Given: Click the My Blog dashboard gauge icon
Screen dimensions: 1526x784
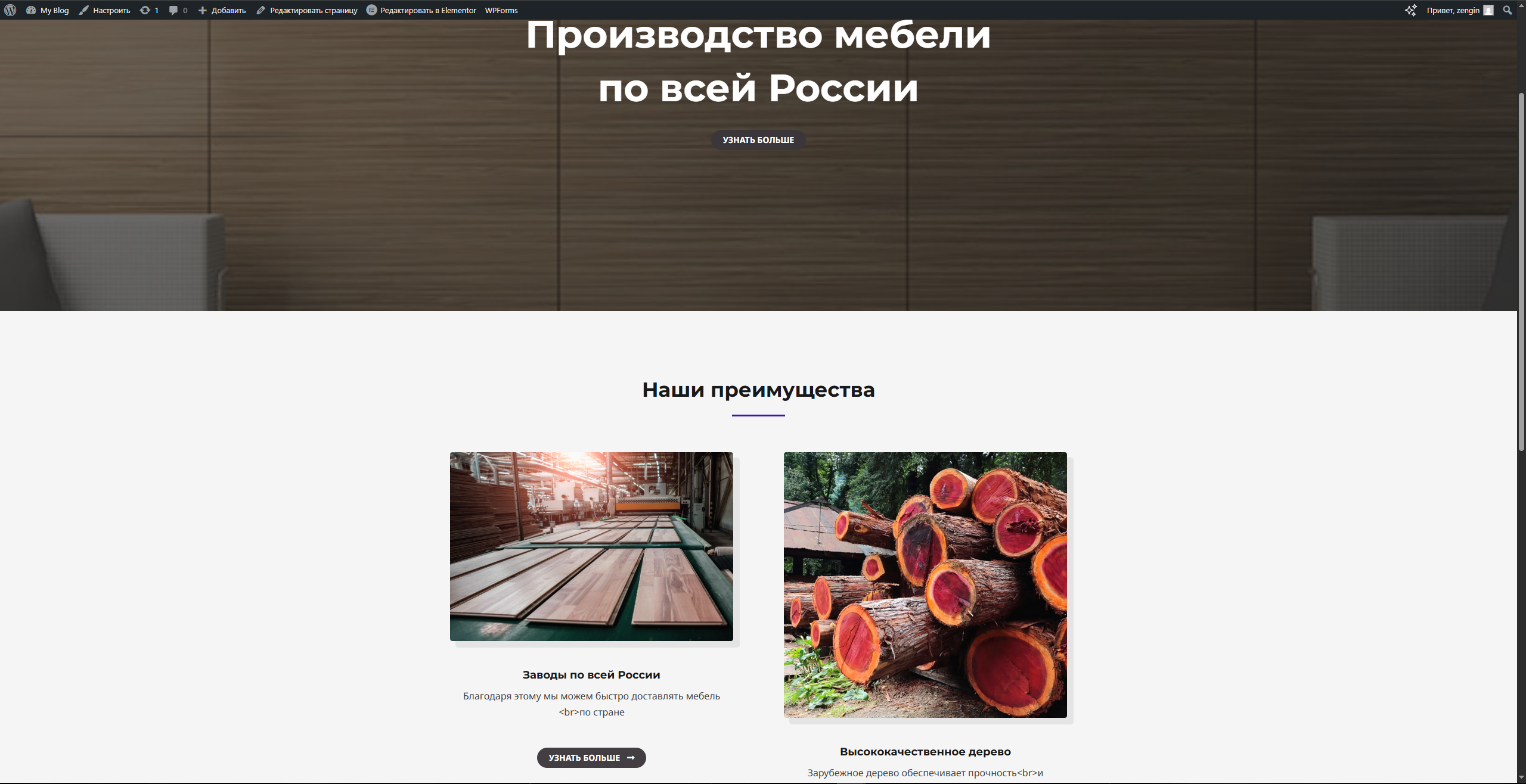Looking at the screenshot, I should [x=31, y=10].
